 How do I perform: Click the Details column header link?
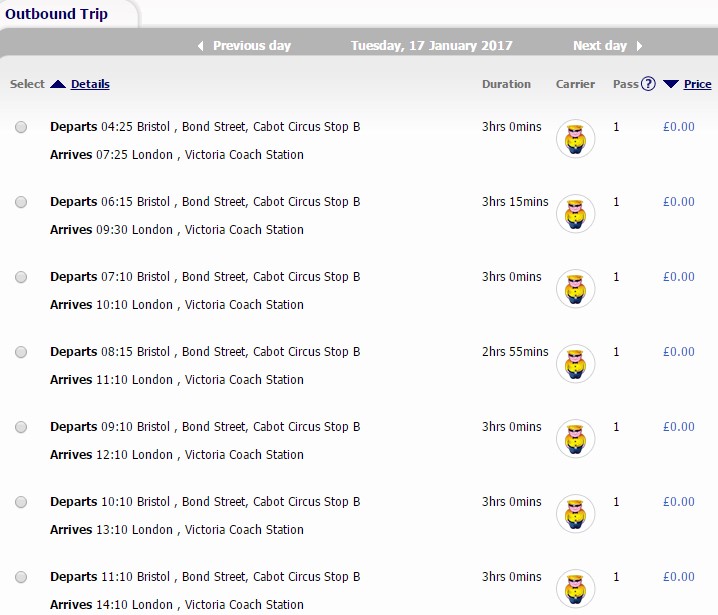coord(90,84)
